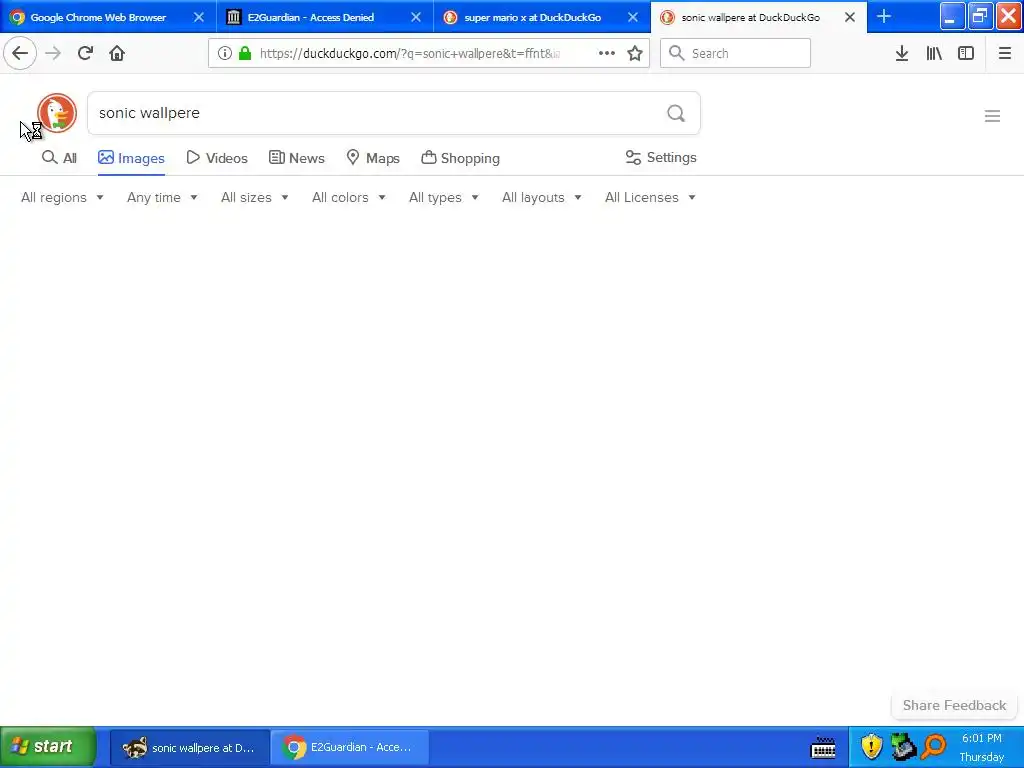Screen dimensions: 1024x768
Task: Switch to the All results tab
Action: tap(59, 157)
